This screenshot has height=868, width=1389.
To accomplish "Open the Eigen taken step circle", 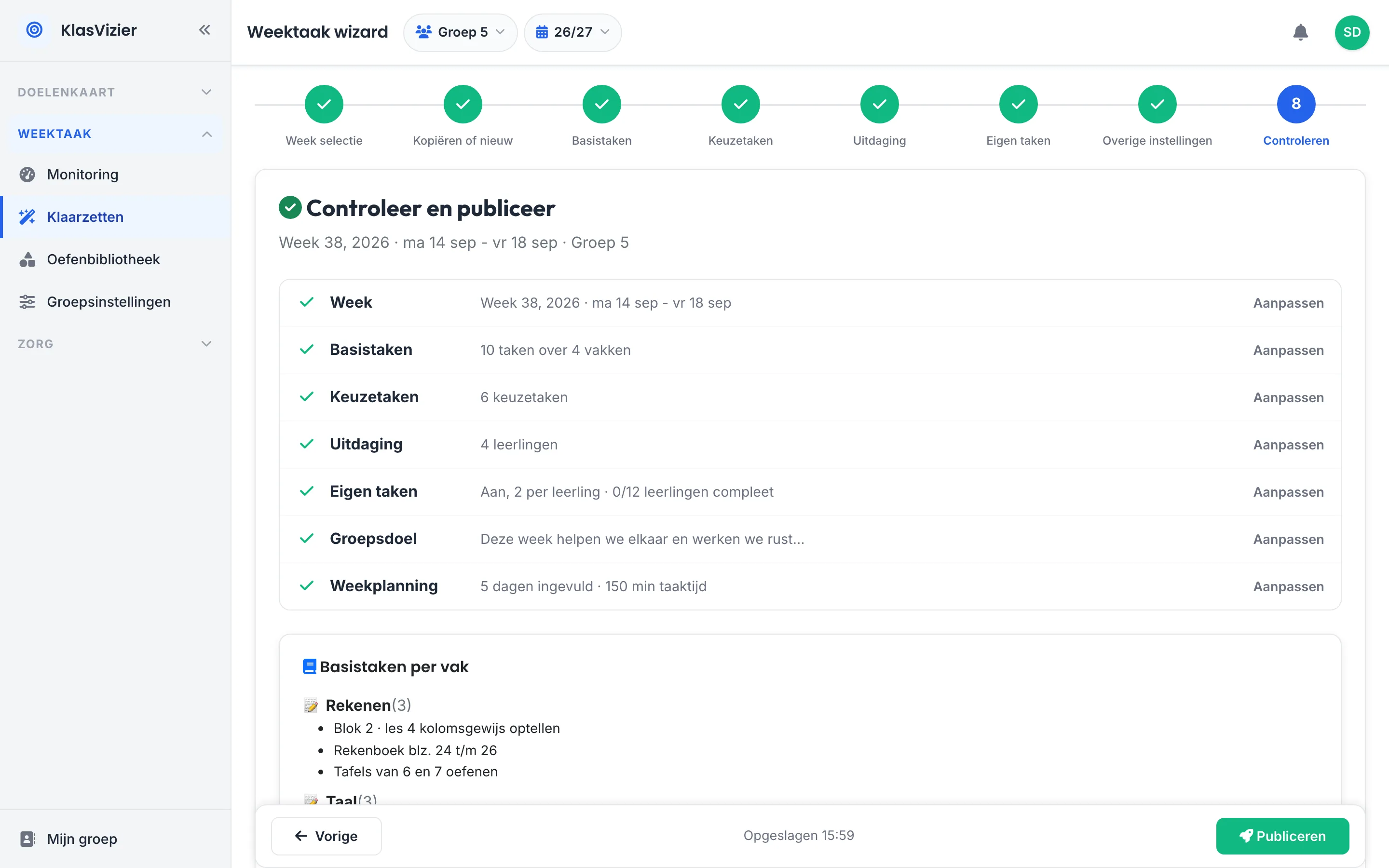I will coord(1018,104).
